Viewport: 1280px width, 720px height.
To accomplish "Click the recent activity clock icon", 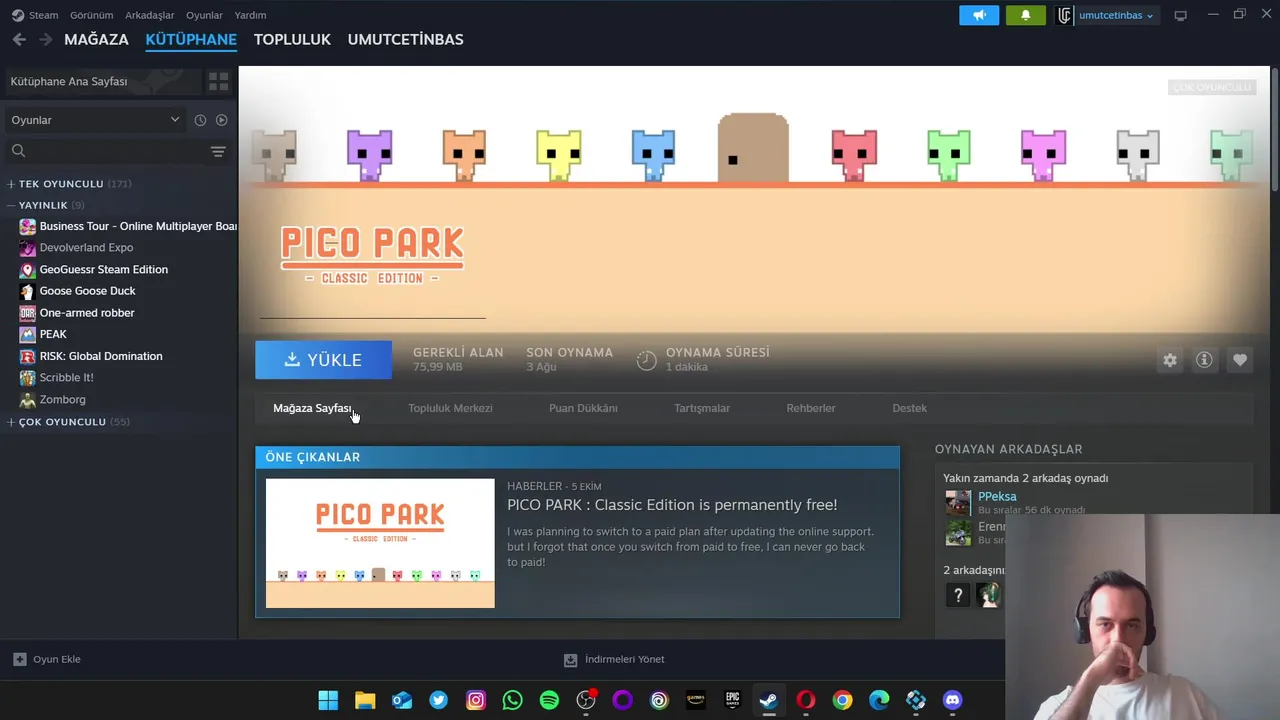I will pyautogui.click(x=200, y=120).
